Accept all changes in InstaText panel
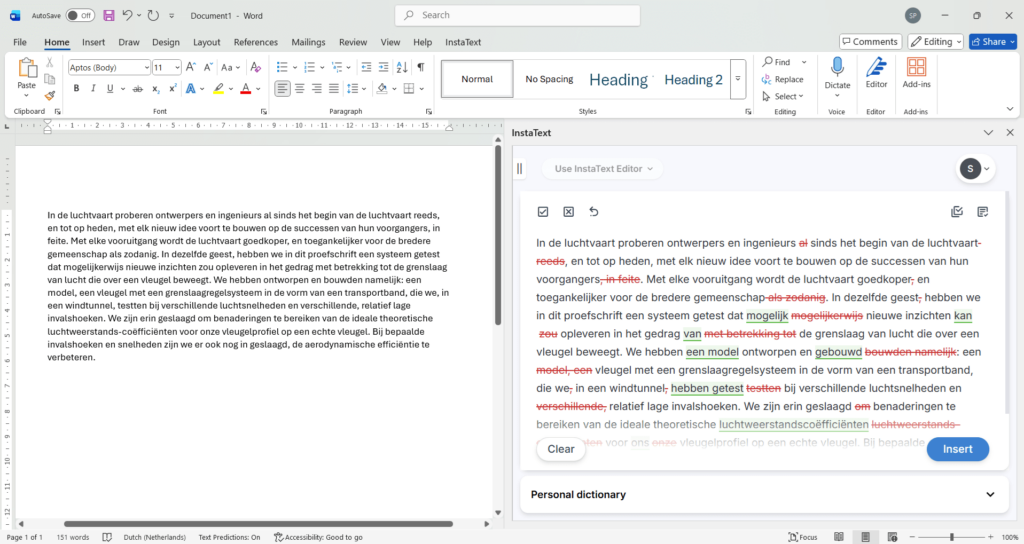The height and width of the screenshot is (544, 1024). pos(543,212)
